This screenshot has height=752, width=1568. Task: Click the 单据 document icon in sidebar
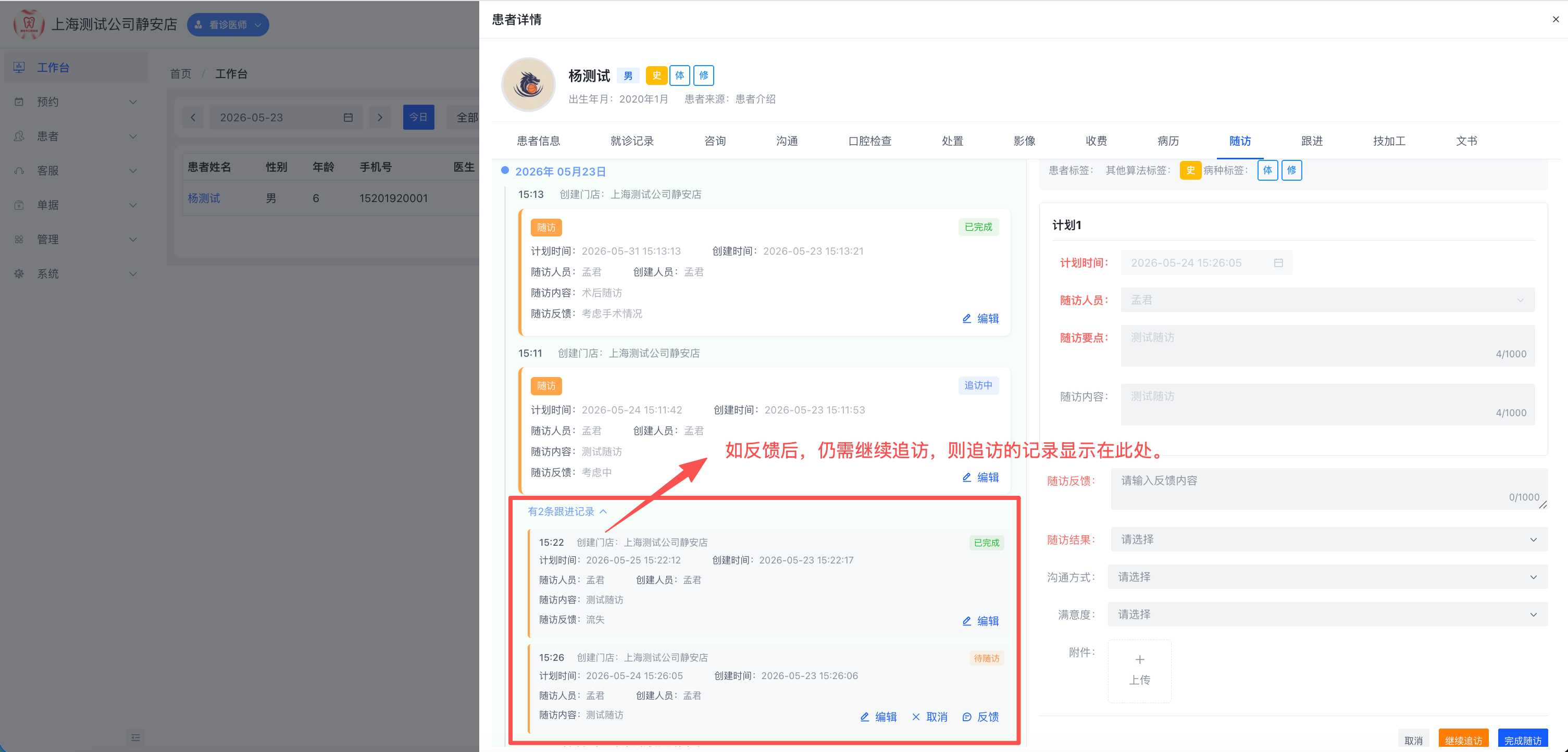click(x=19, y=205)
